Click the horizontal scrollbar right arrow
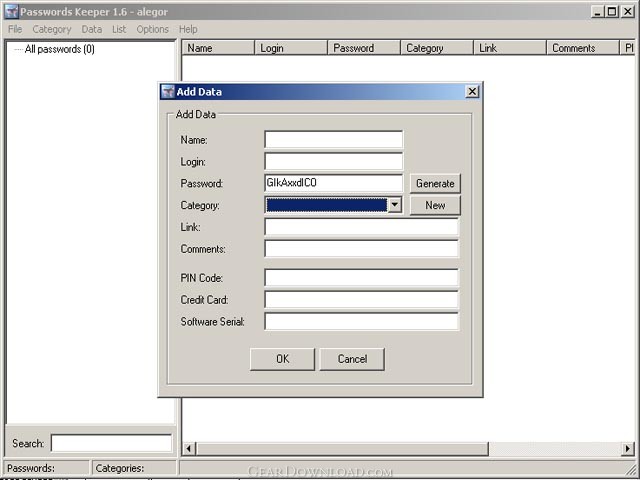 click(627, 449)
